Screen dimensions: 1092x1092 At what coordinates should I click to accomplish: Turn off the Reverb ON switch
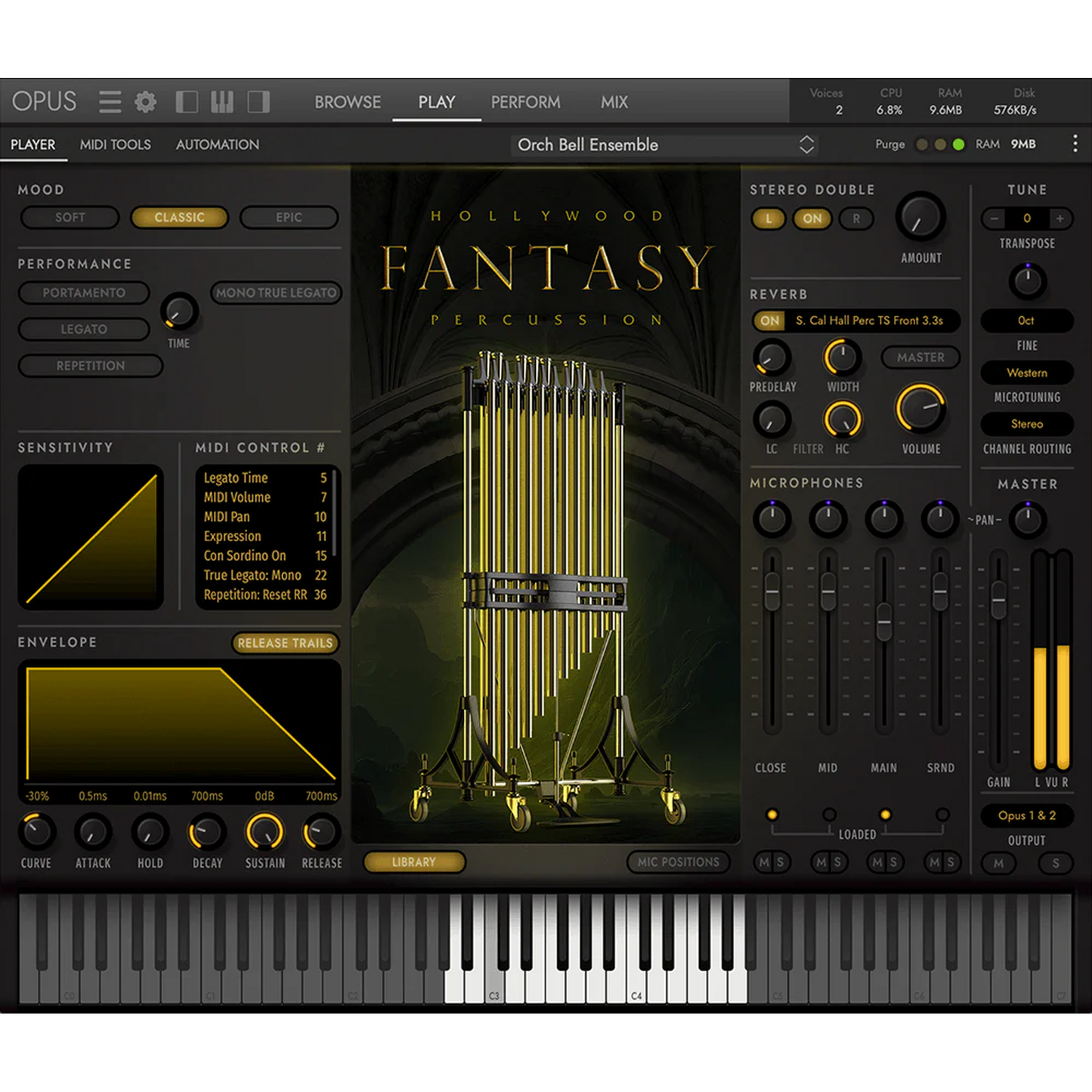pos(769,320)
